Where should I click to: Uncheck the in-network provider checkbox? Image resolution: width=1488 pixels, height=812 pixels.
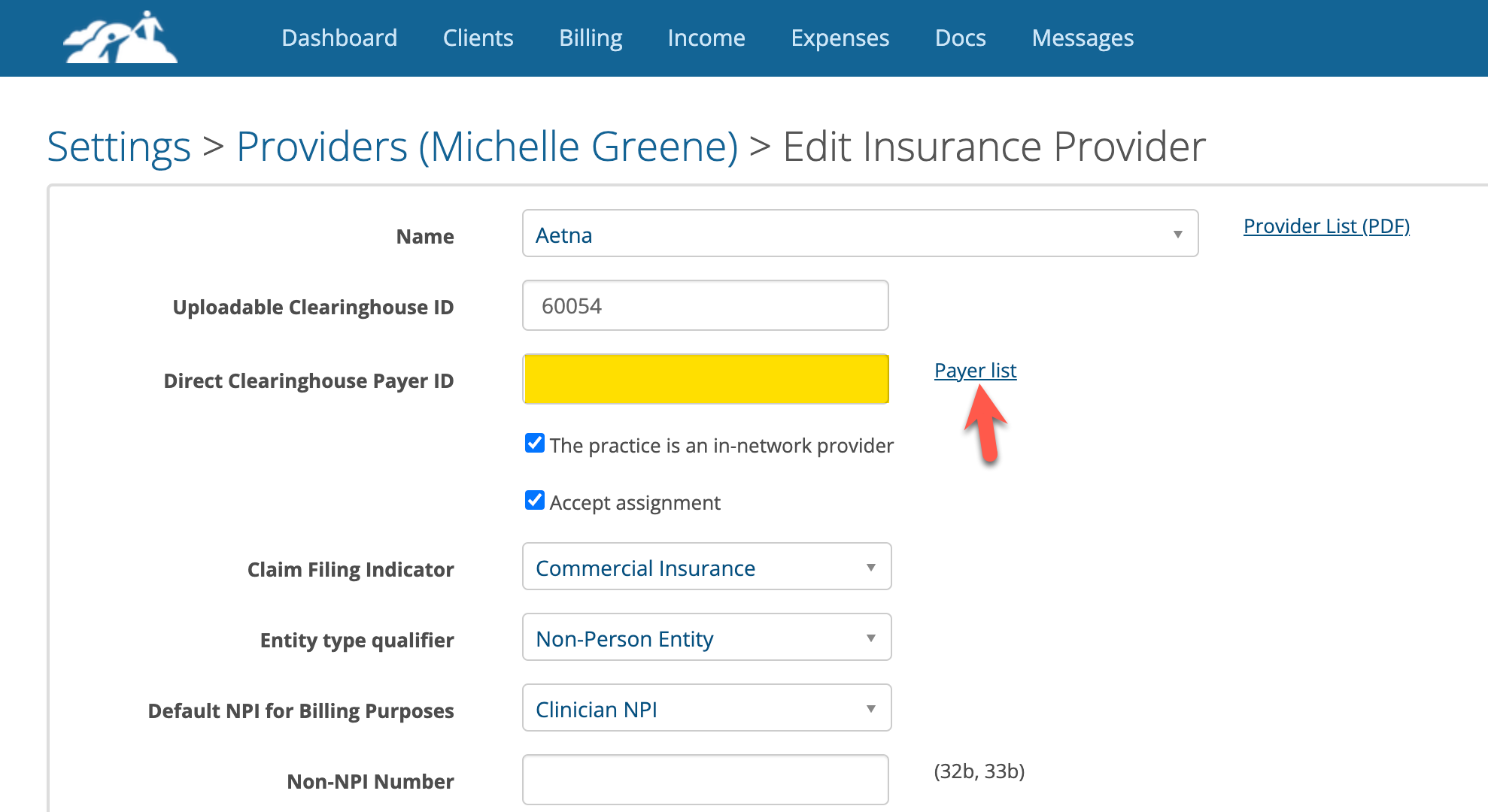(x=534, y=444)
